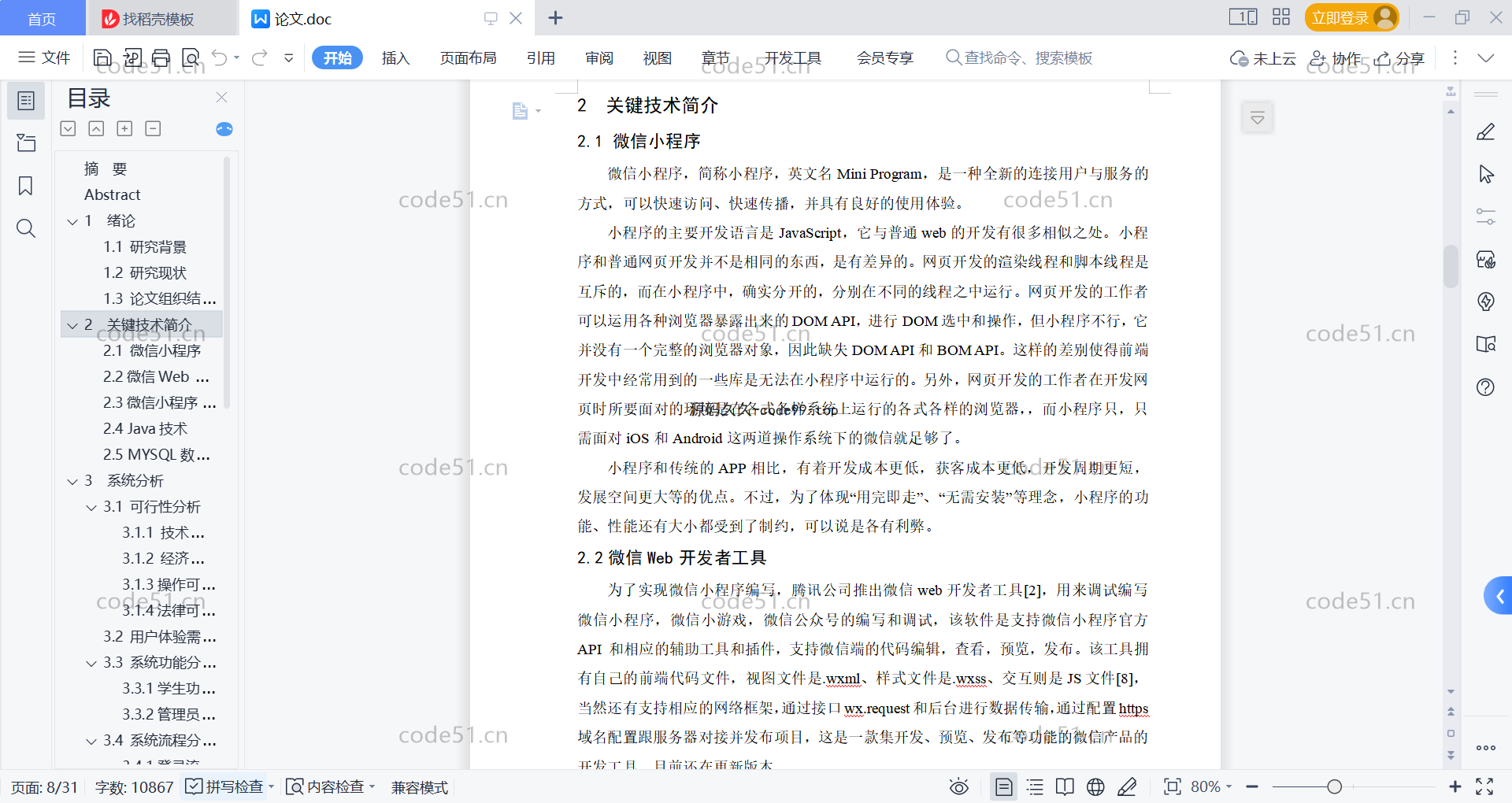Select the 会员专享 ribbon tab

coord(885,57)
